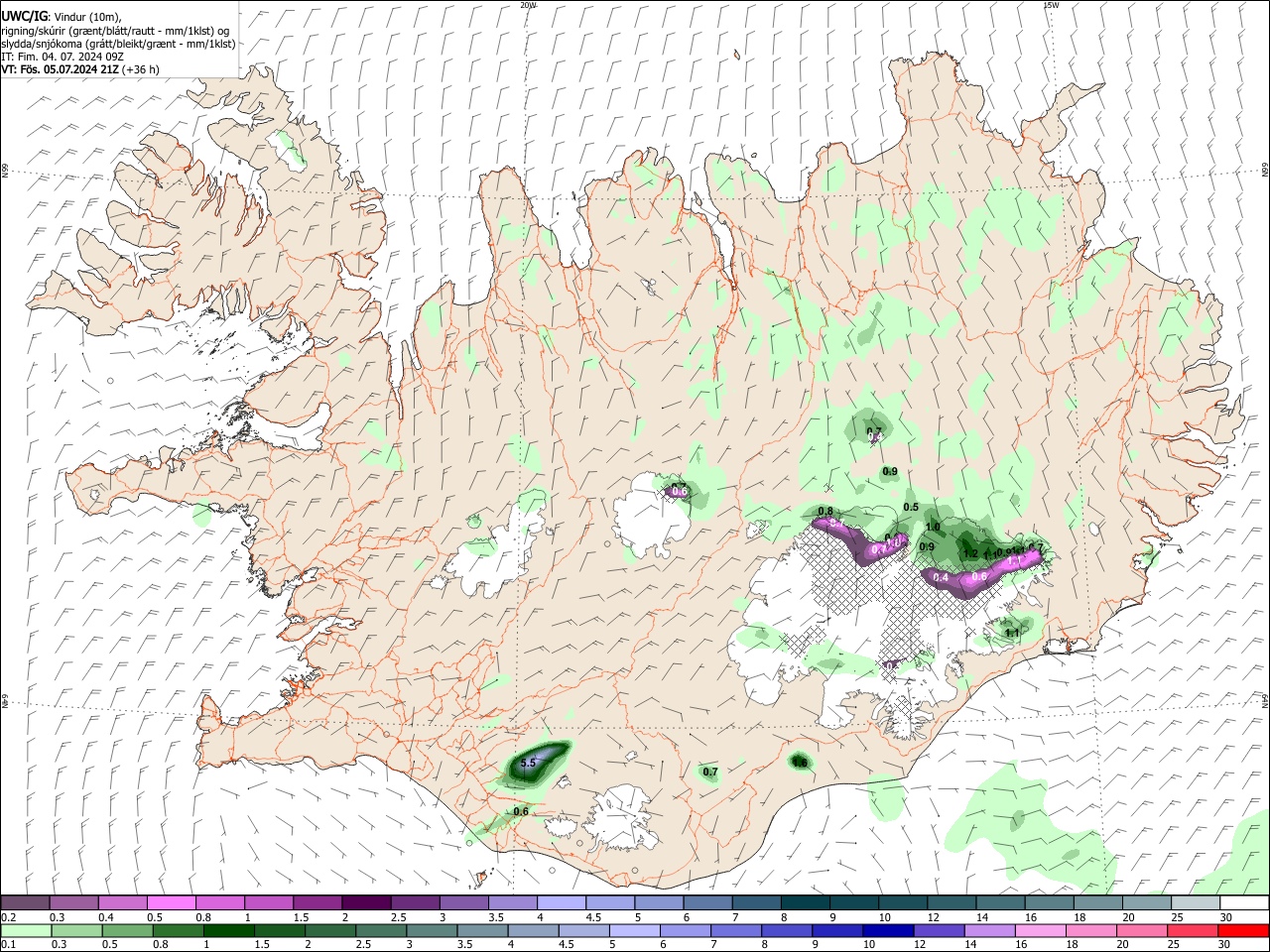
Task: Click the rigning/skúrir legend description line
Action: (115, 31)
